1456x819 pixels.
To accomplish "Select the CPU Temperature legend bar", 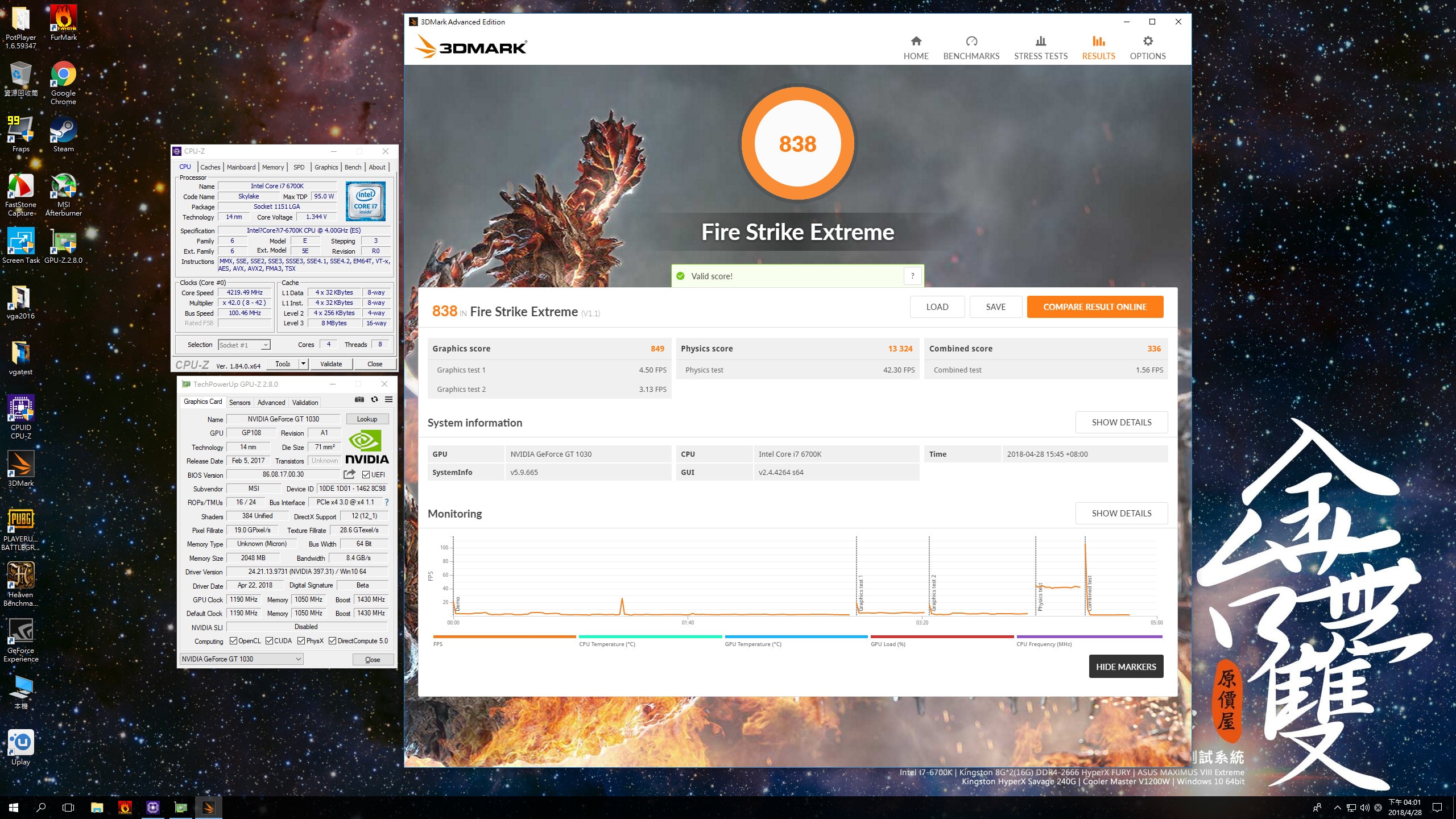I will point(650,637).
